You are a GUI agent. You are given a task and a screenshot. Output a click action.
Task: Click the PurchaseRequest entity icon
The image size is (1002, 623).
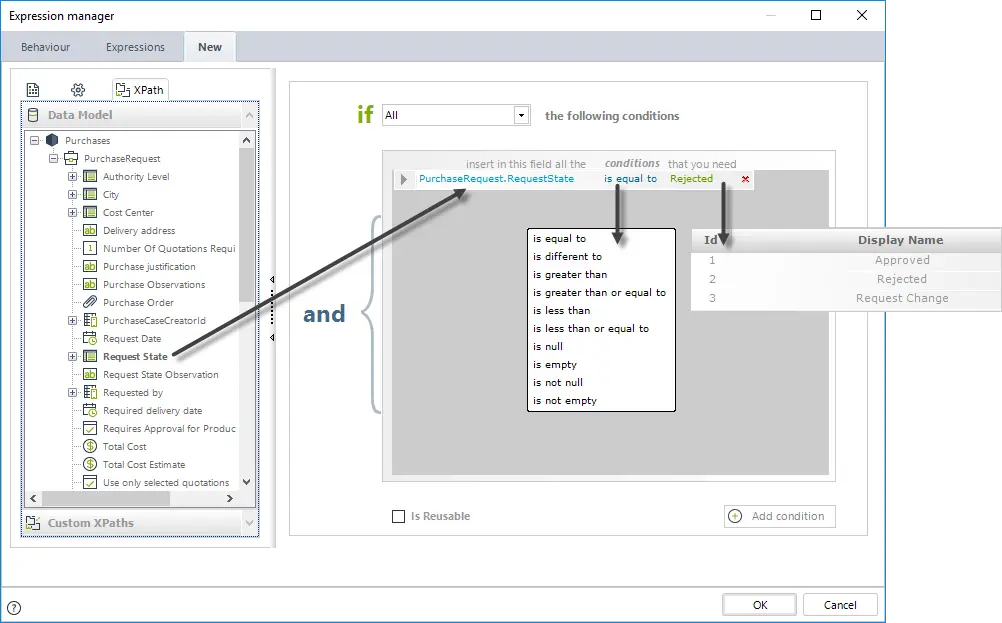pos(72,158)
